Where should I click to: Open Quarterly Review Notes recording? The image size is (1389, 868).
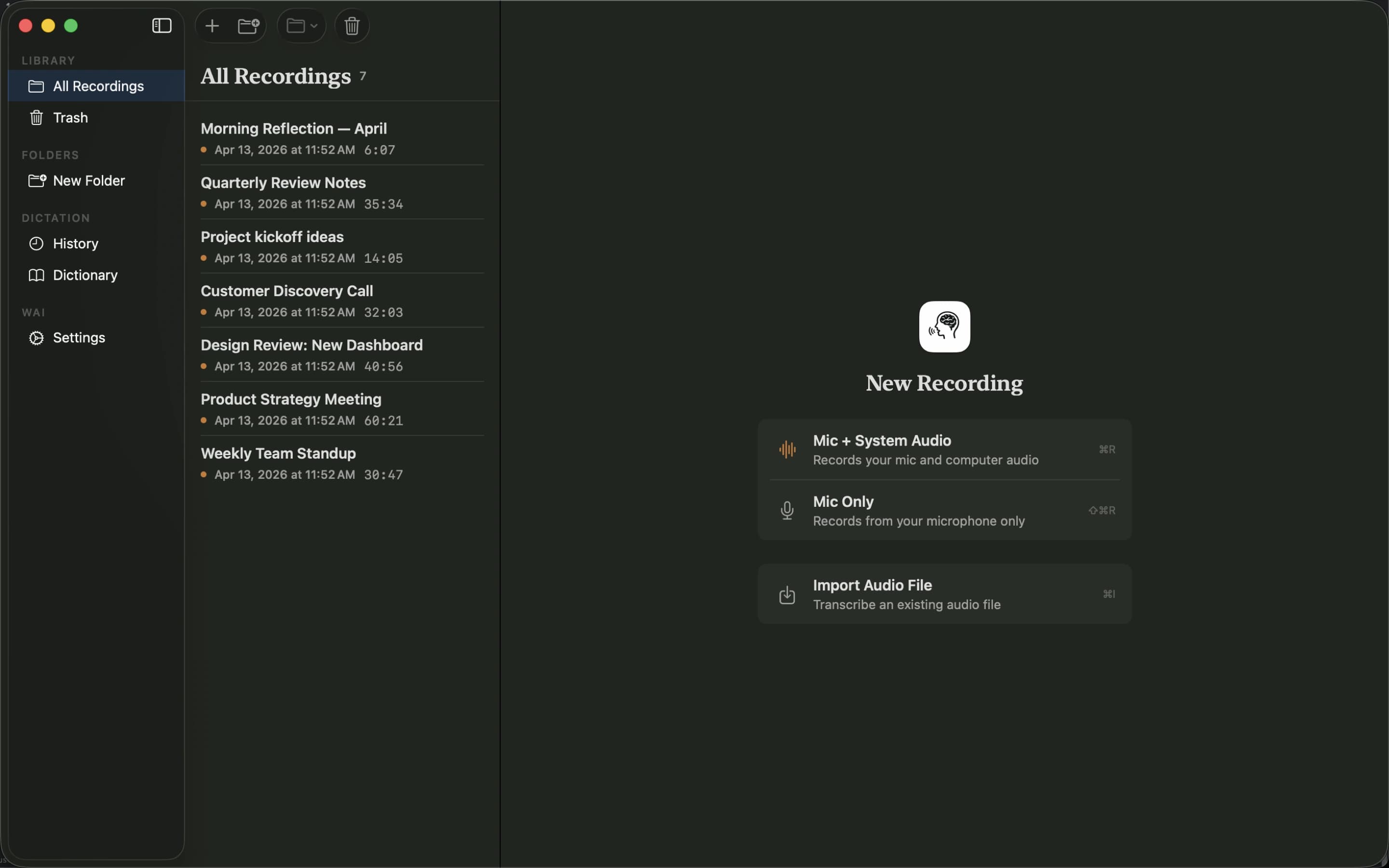click(x=342, y=192)
